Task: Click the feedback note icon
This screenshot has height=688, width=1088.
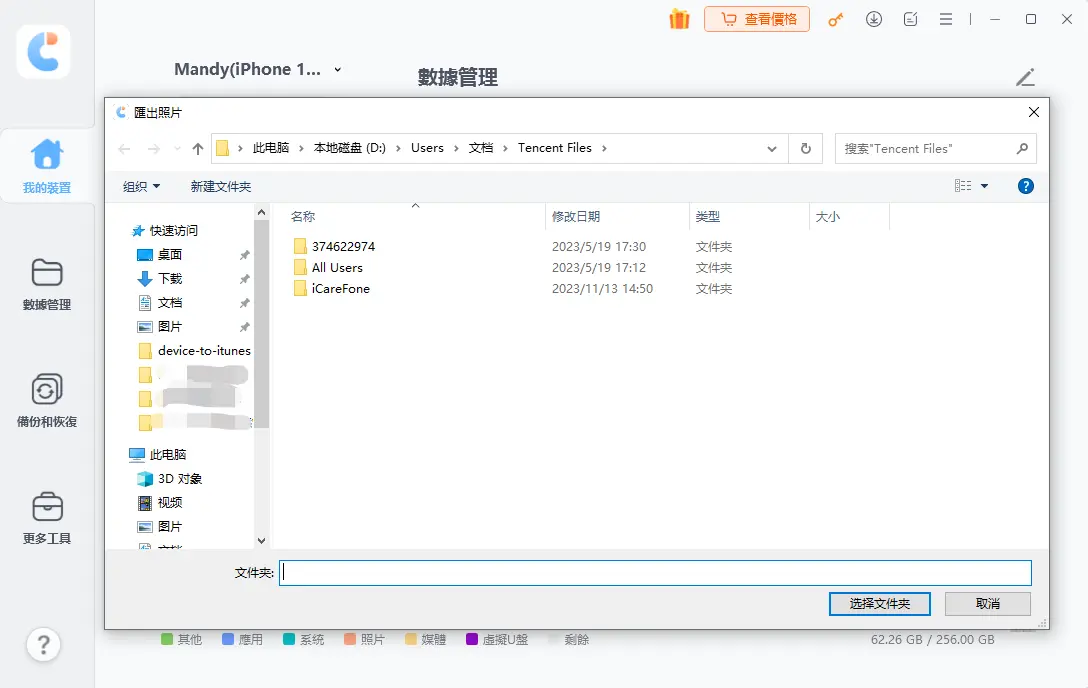Action: (910, 19)
